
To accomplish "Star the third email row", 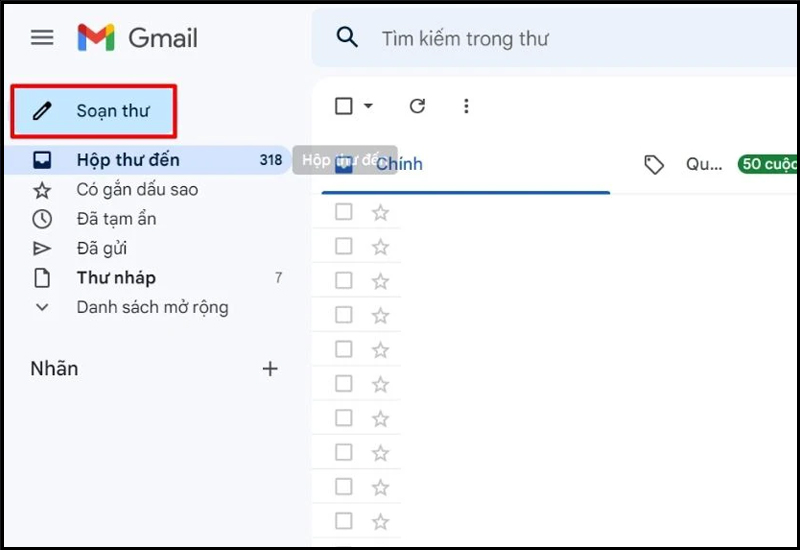I will [381, 281].
